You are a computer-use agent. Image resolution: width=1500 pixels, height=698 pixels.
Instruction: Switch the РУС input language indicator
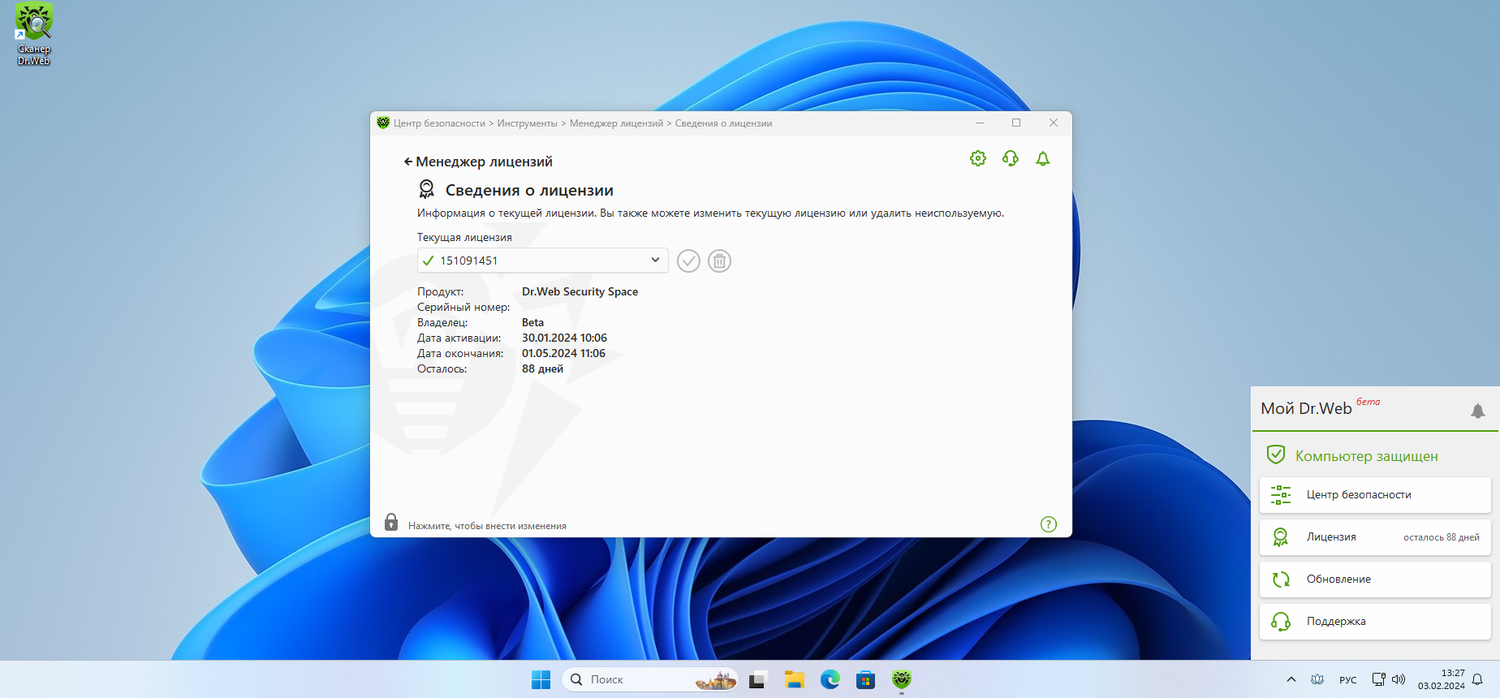[x=1348, y=680]
